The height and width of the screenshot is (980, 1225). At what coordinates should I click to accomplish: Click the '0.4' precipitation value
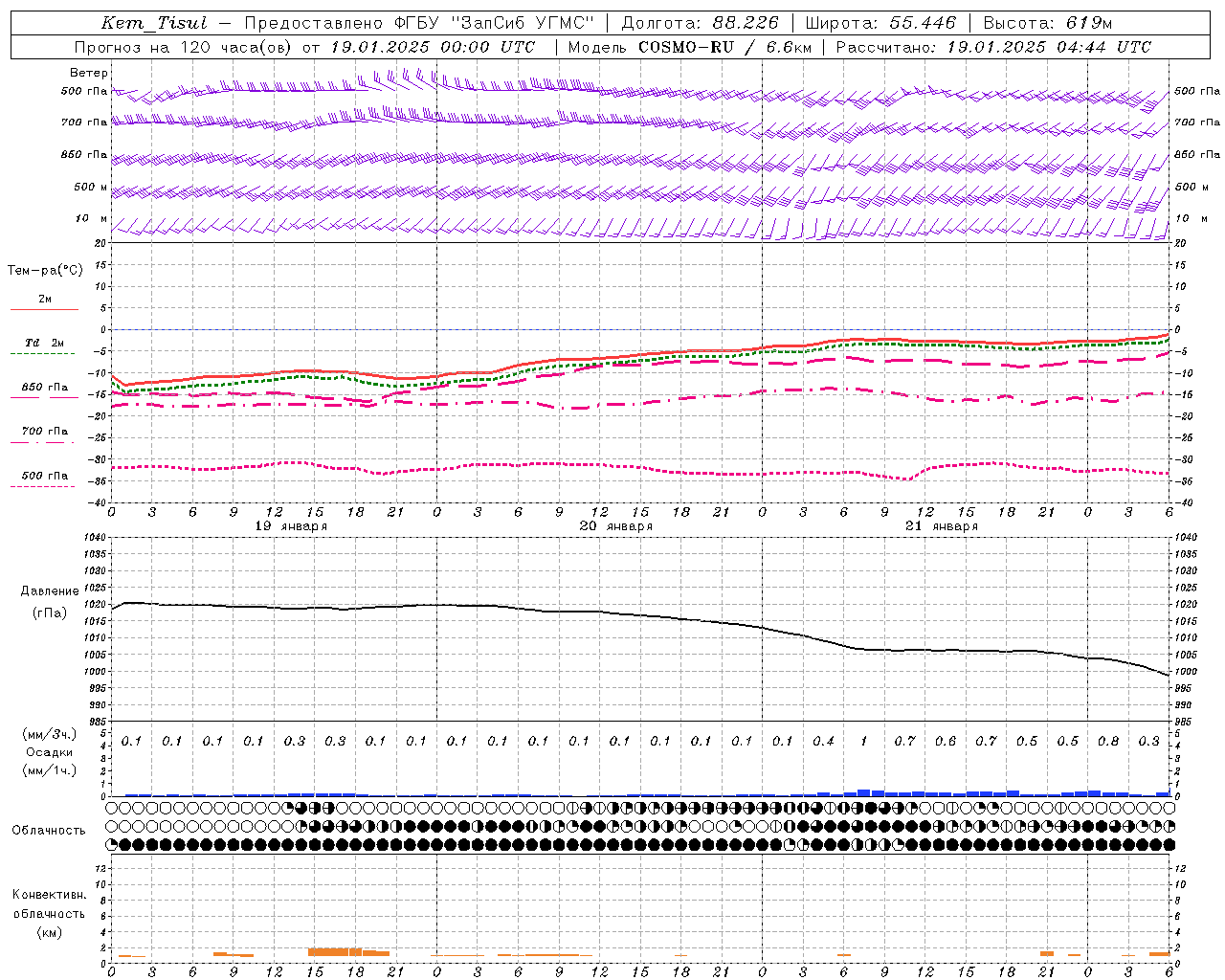point(823,742)
